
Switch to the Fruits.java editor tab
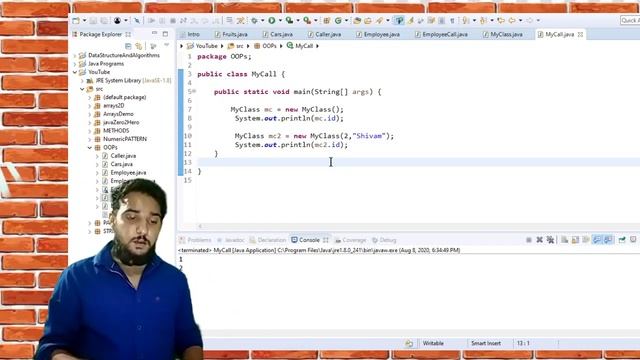coord(231,34)
